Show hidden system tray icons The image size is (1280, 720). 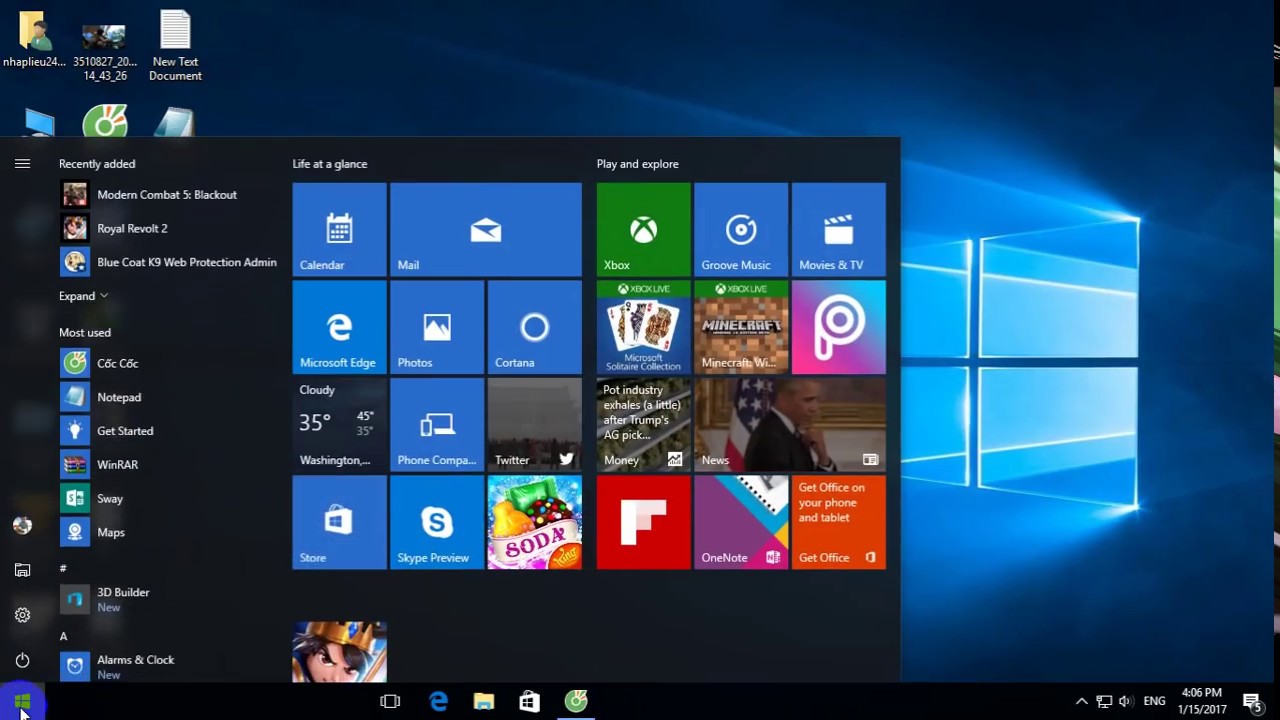click(1081, 702)
